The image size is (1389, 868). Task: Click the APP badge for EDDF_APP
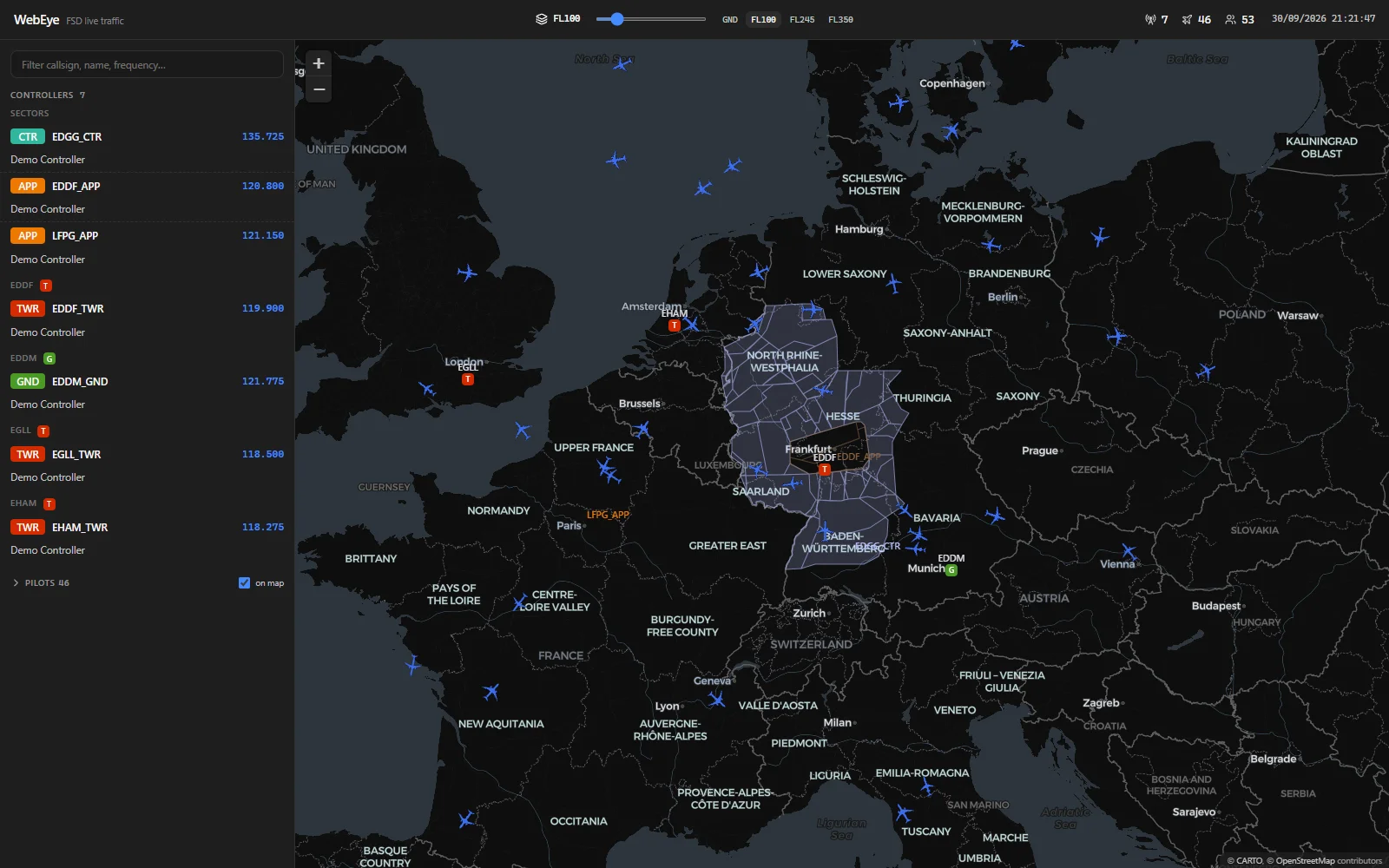point(28,186)
